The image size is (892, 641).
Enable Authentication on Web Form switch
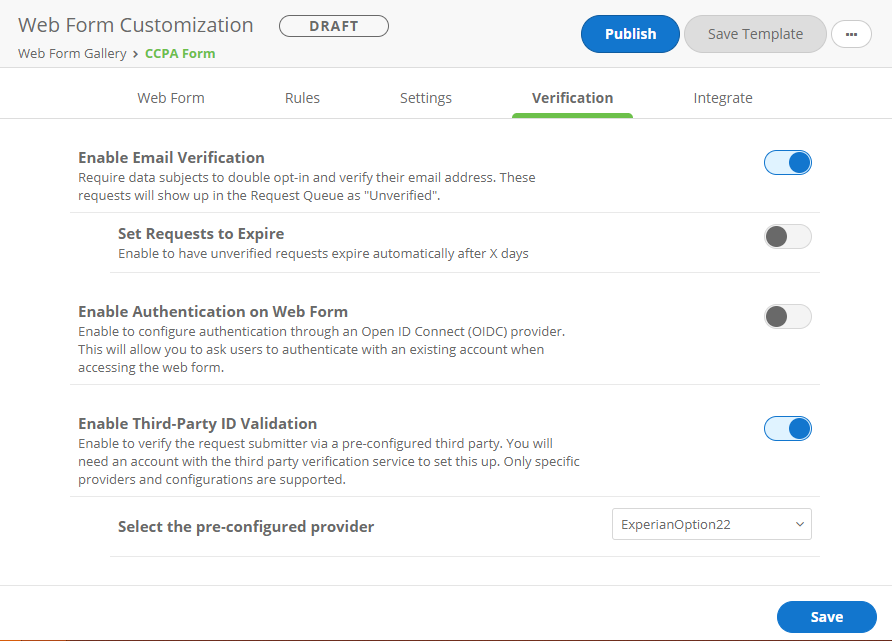point(787,317)
